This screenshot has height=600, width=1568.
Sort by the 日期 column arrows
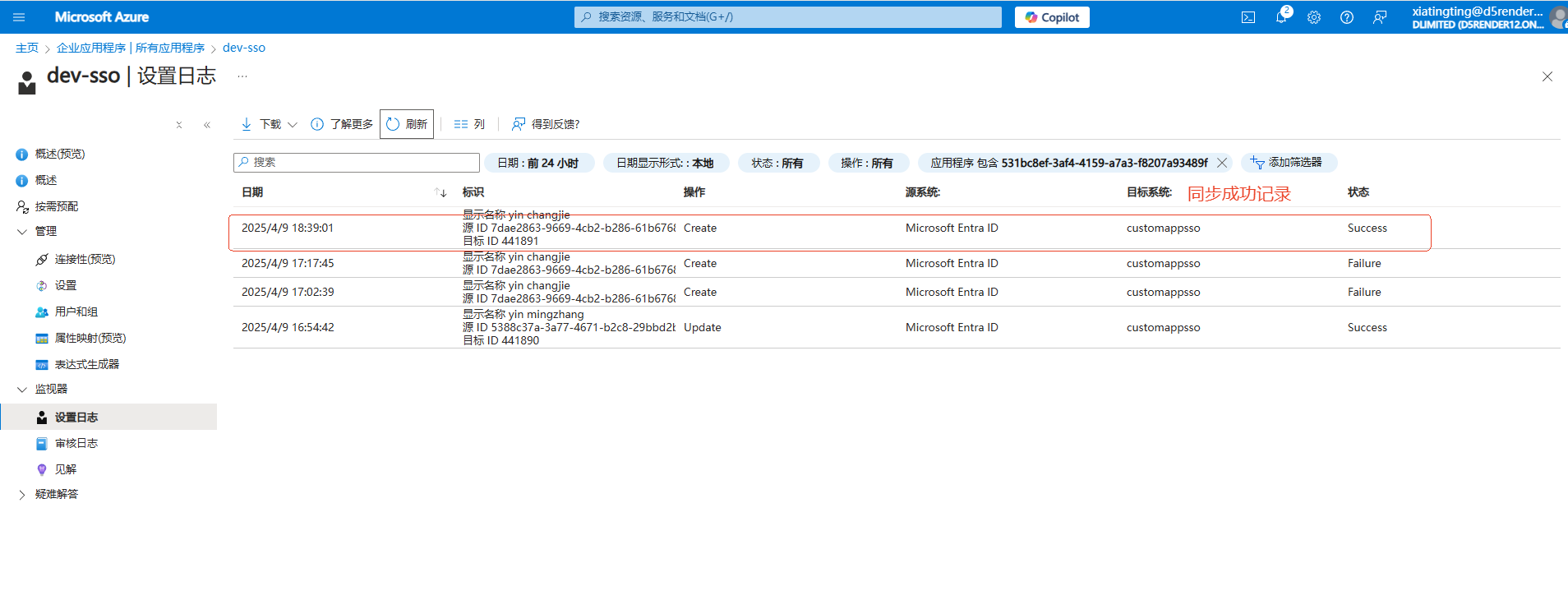(440, 192)
